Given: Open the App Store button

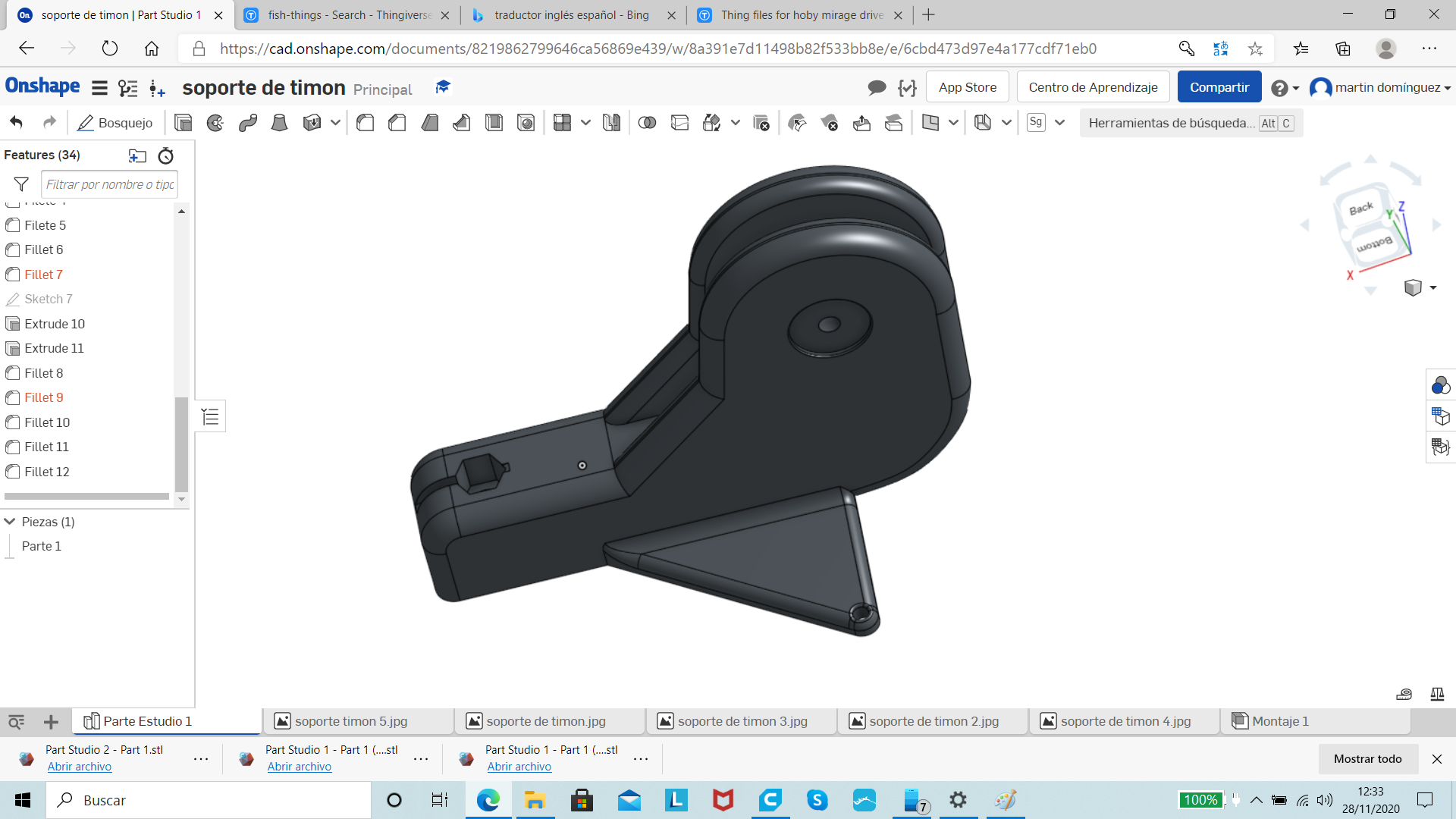Looking at the screenshot, I should pyautogui.click(x=968, y=87).
